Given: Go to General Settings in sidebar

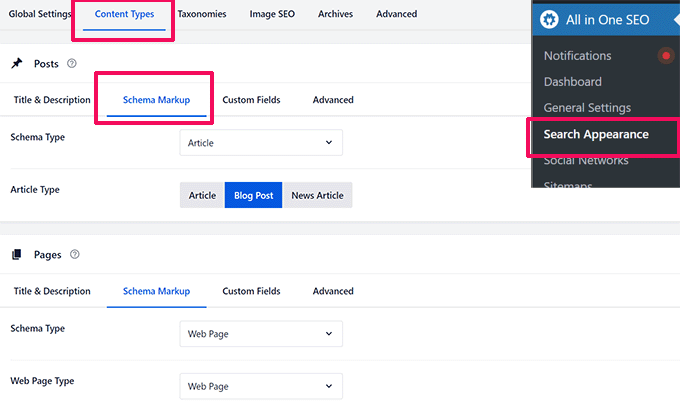Looking at the screenshot, I should [x=587, y=108].
